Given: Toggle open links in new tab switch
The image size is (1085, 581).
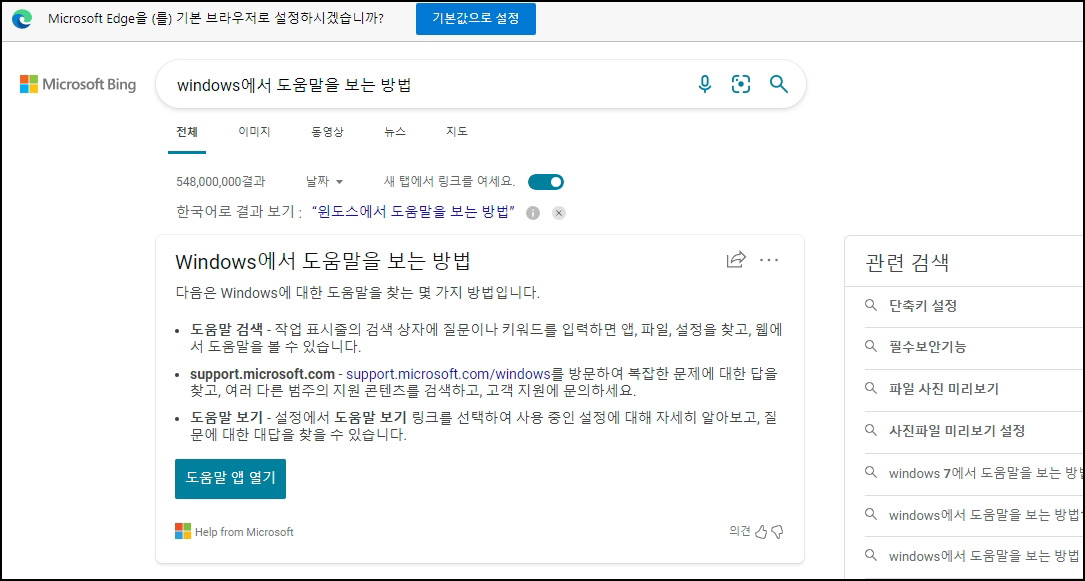Looking at the screenshot, I should point(546,182).
